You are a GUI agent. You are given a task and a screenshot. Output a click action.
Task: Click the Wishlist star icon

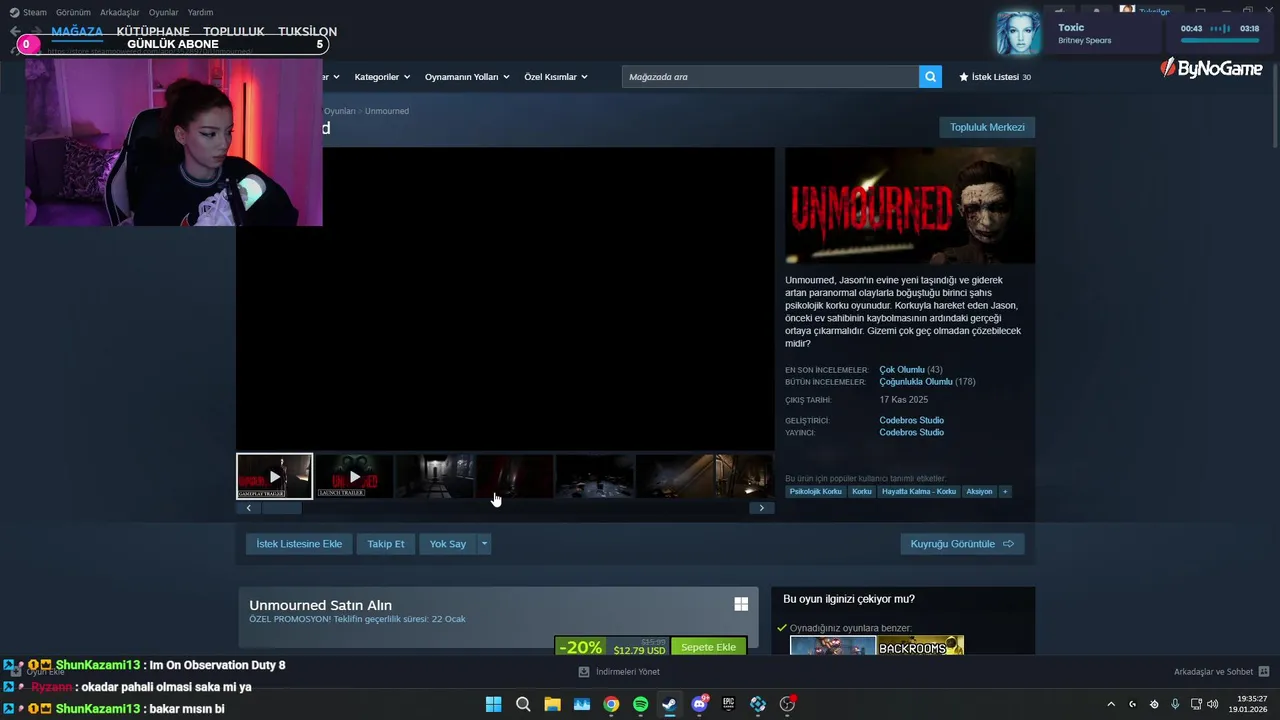pyautogui.click(x=964, y=77)
